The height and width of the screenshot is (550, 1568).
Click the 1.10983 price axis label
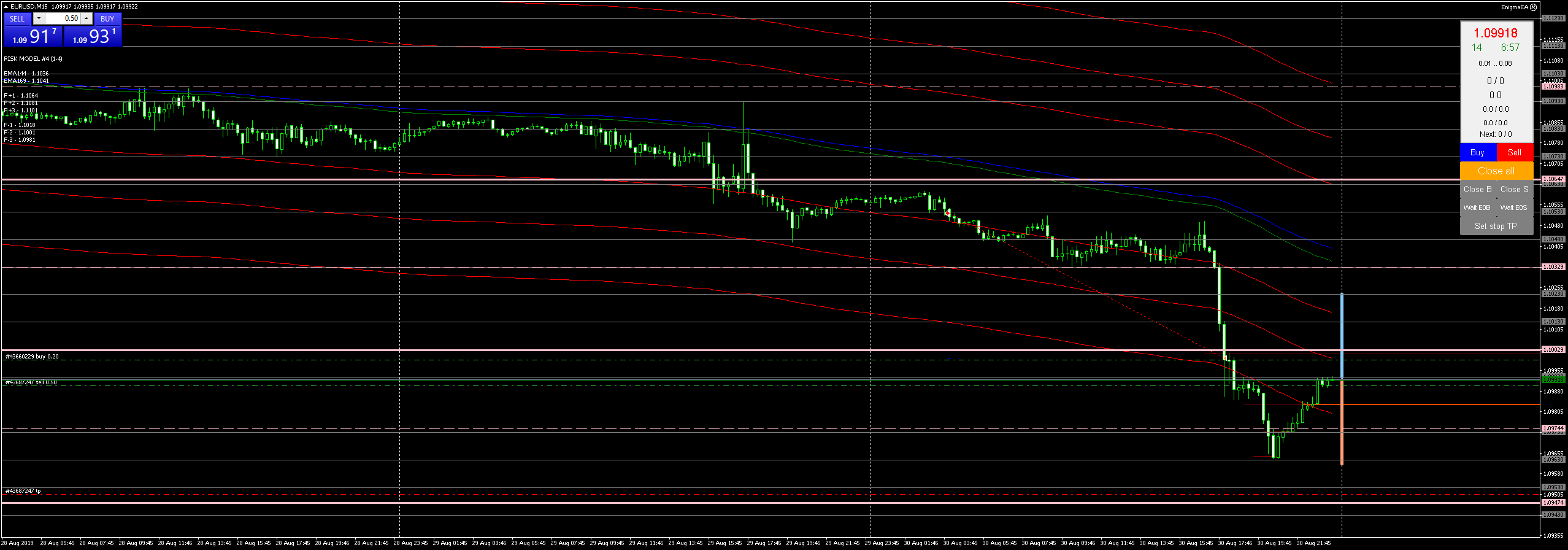1553,87
